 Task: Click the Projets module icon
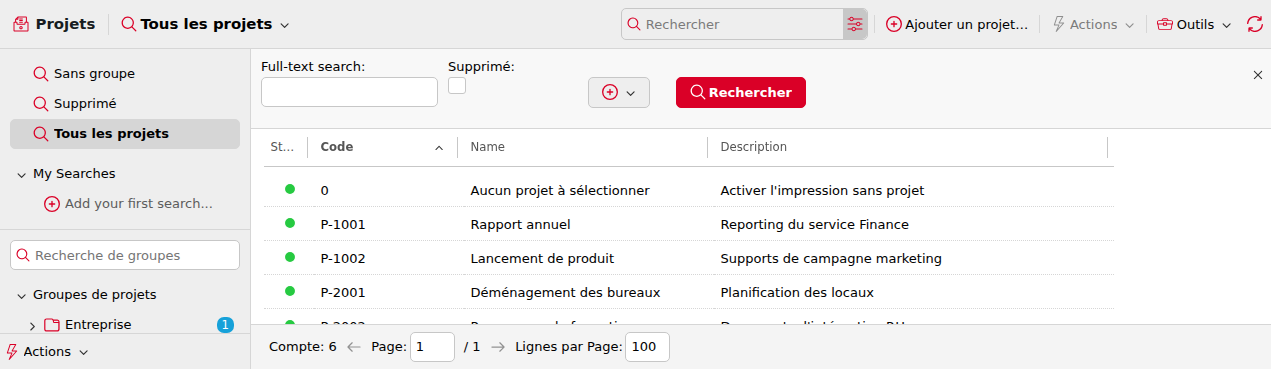point(21,24)
